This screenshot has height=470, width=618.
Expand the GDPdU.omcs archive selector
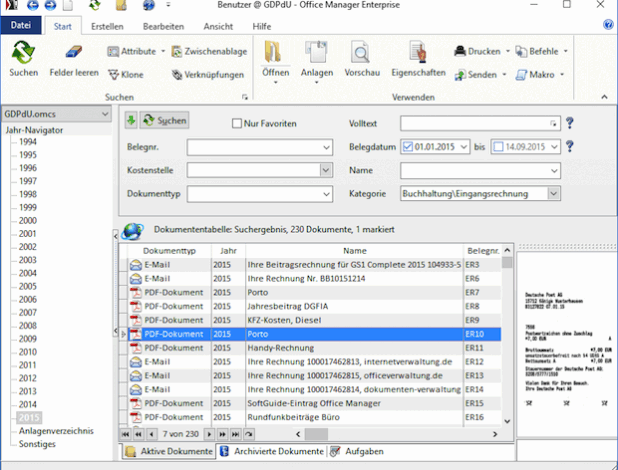pos(105,114)
